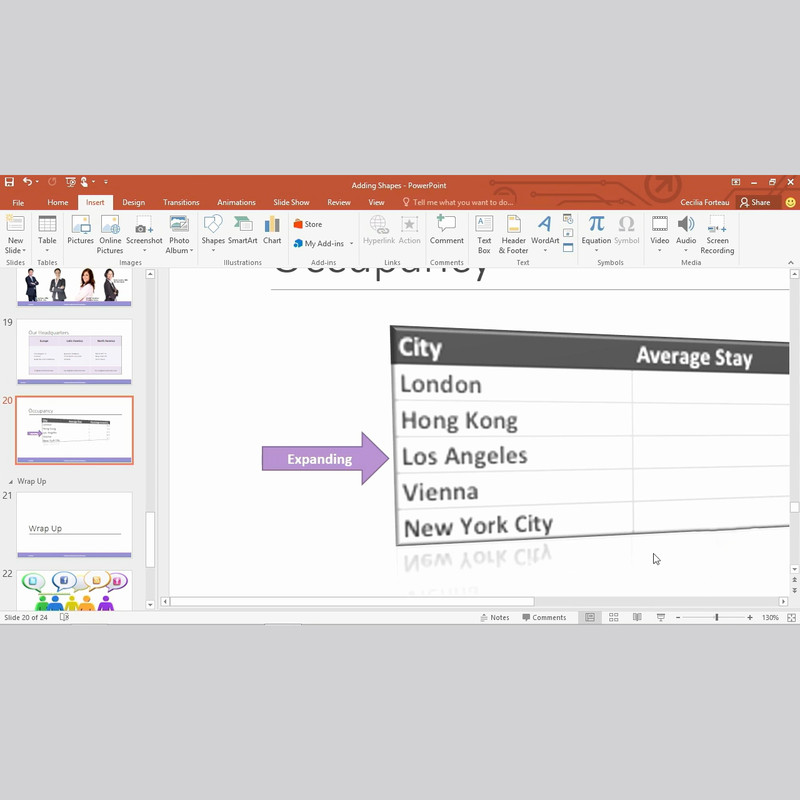Switch to Reading View
The width and height of the screenshot is (800, 800).
coord(637,618)
